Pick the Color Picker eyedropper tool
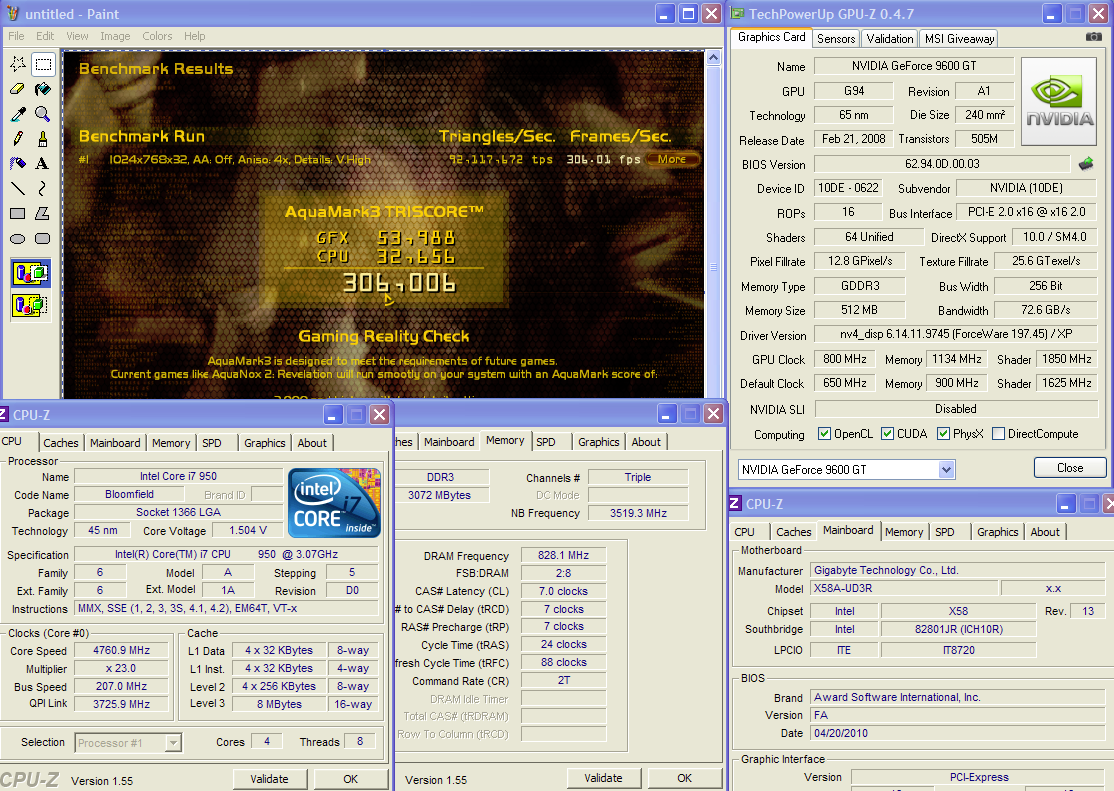This screenshot has height=791, width=1114. coord(18,114)
